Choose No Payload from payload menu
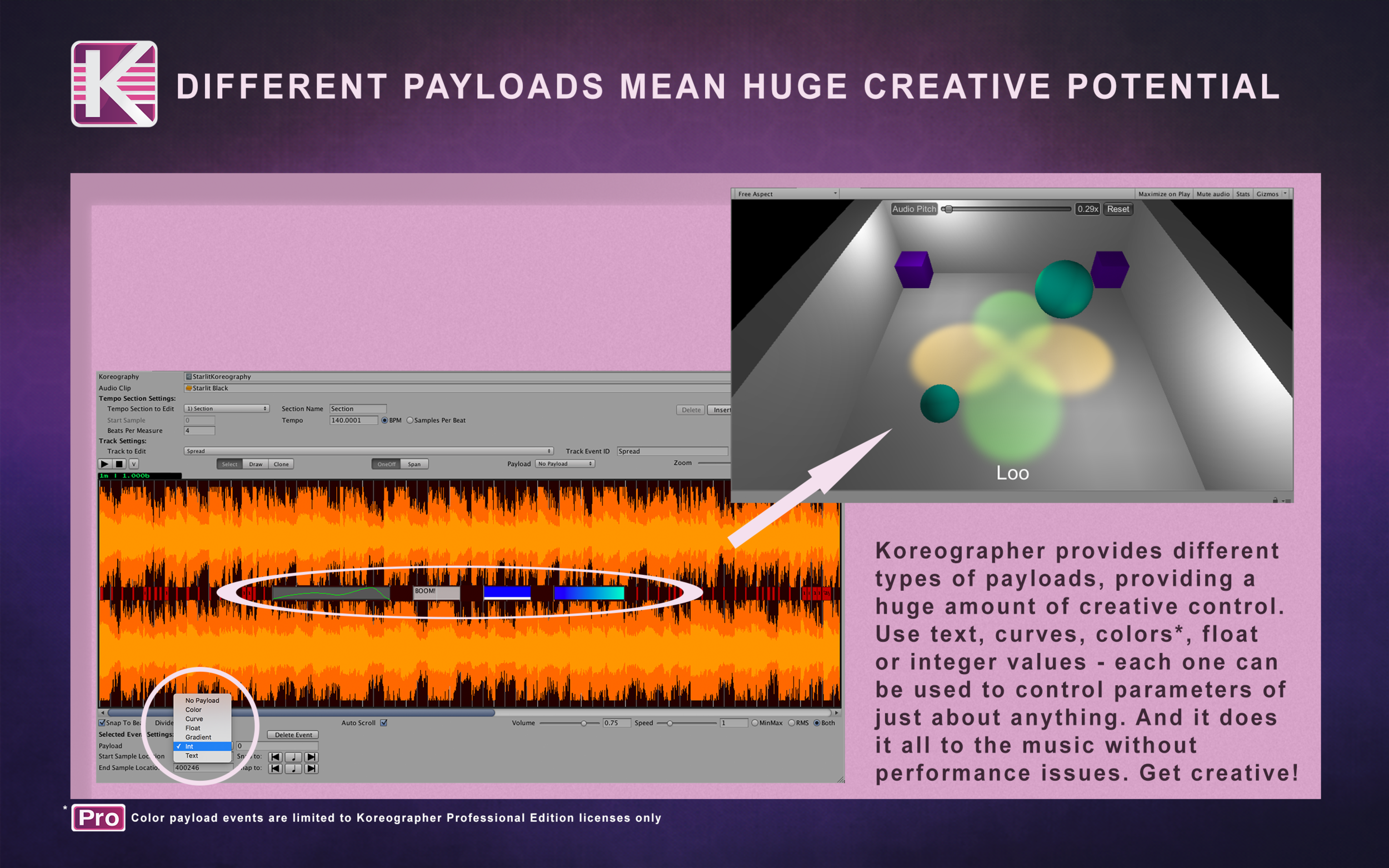Image resolution: width=1389 pixels, height=868 pixels. 202,700
